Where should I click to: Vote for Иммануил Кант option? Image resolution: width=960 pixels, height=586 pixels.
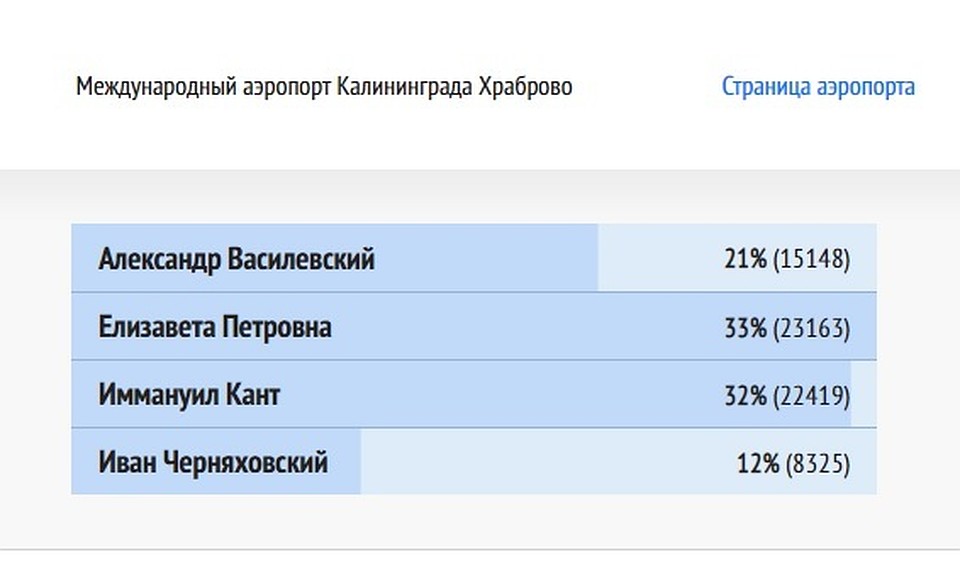(474, 394)
